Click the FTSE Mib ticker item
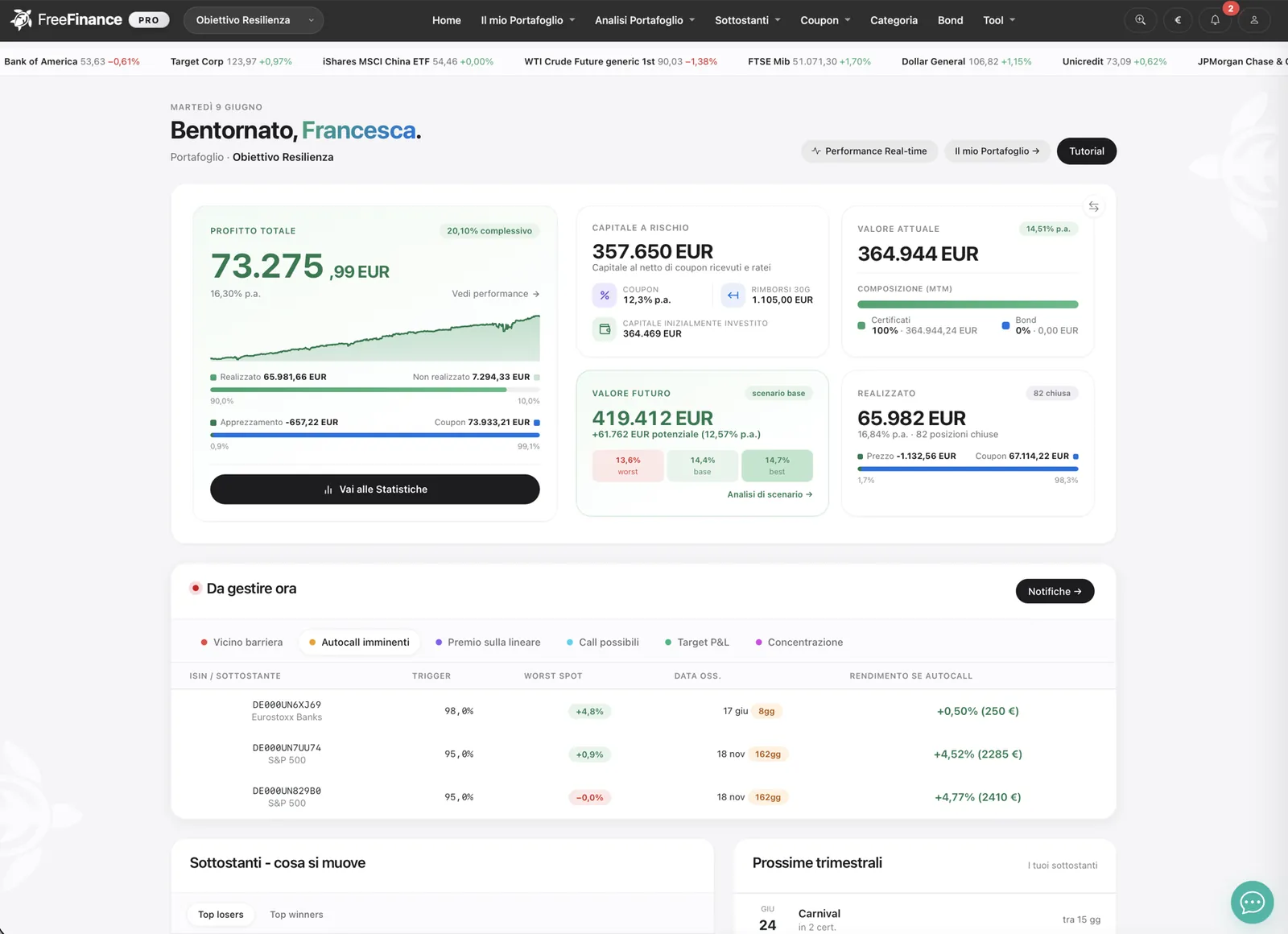Screen dimensions: 1288x934 (x=809, y=61)
